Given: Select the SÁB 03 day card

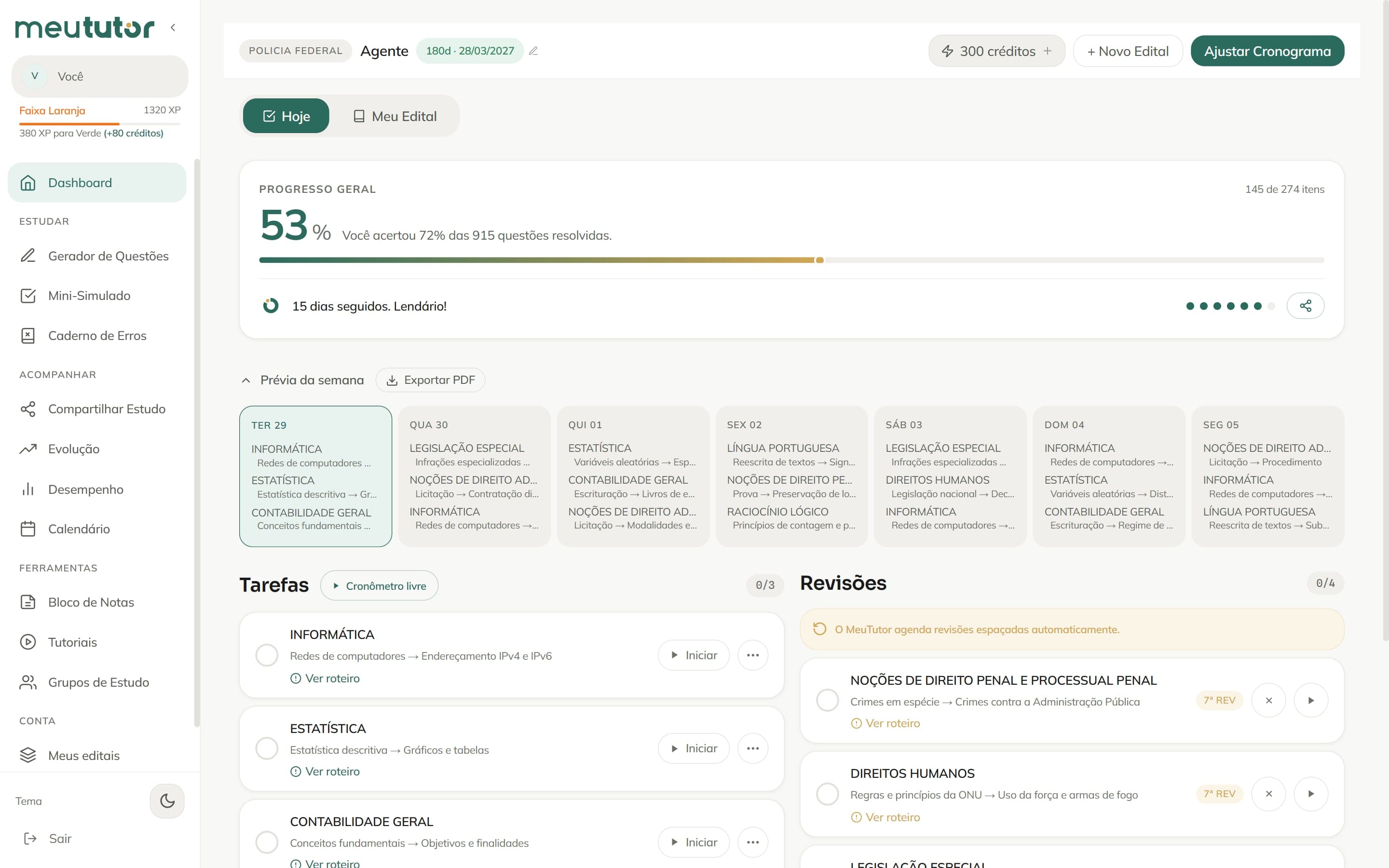Looking at the screenshot, I should tap(951, 476).
